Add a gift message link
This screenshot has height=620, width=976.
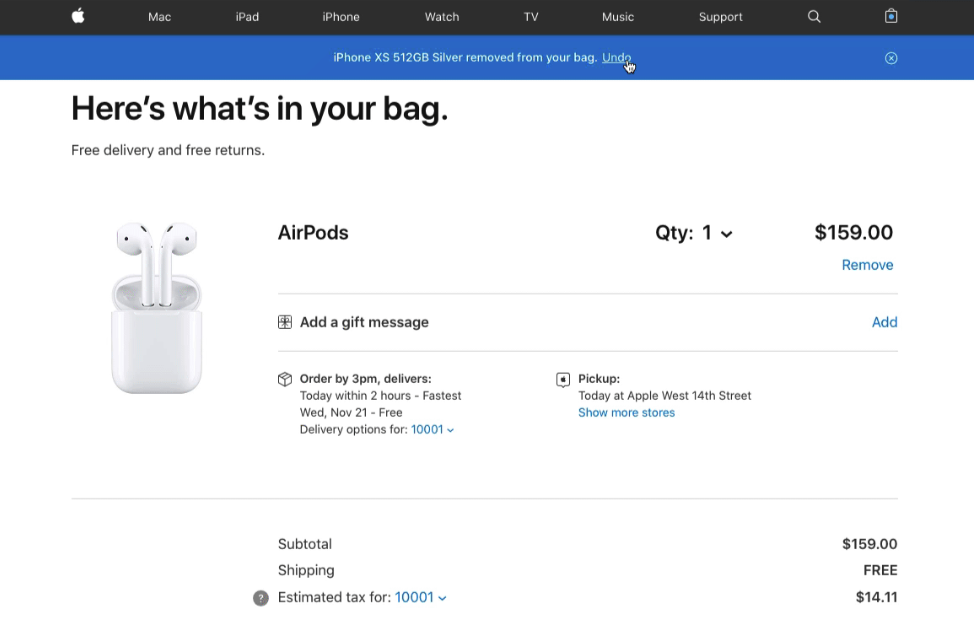884,322
